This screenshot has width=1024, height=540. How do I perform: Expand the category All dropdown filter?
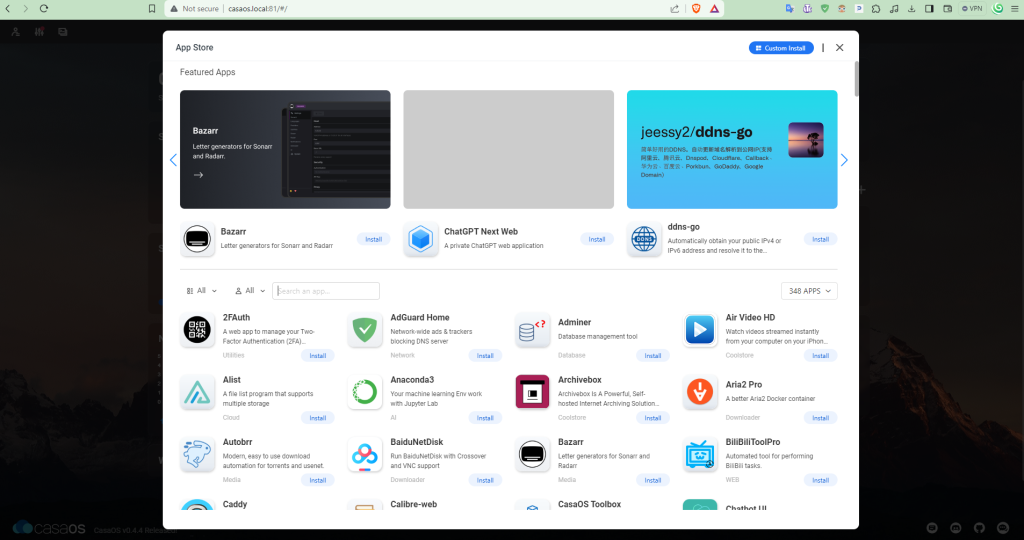[x=201, y=291]
